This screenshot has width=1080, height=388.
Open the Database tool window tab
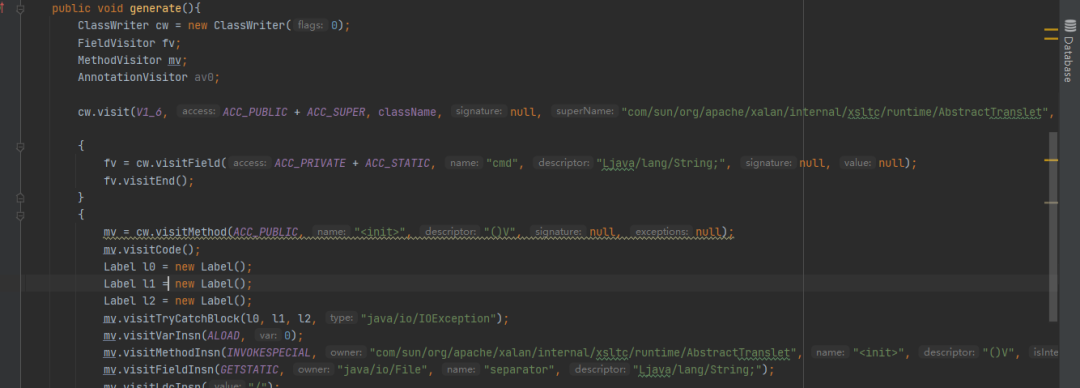click(1068, 52)
